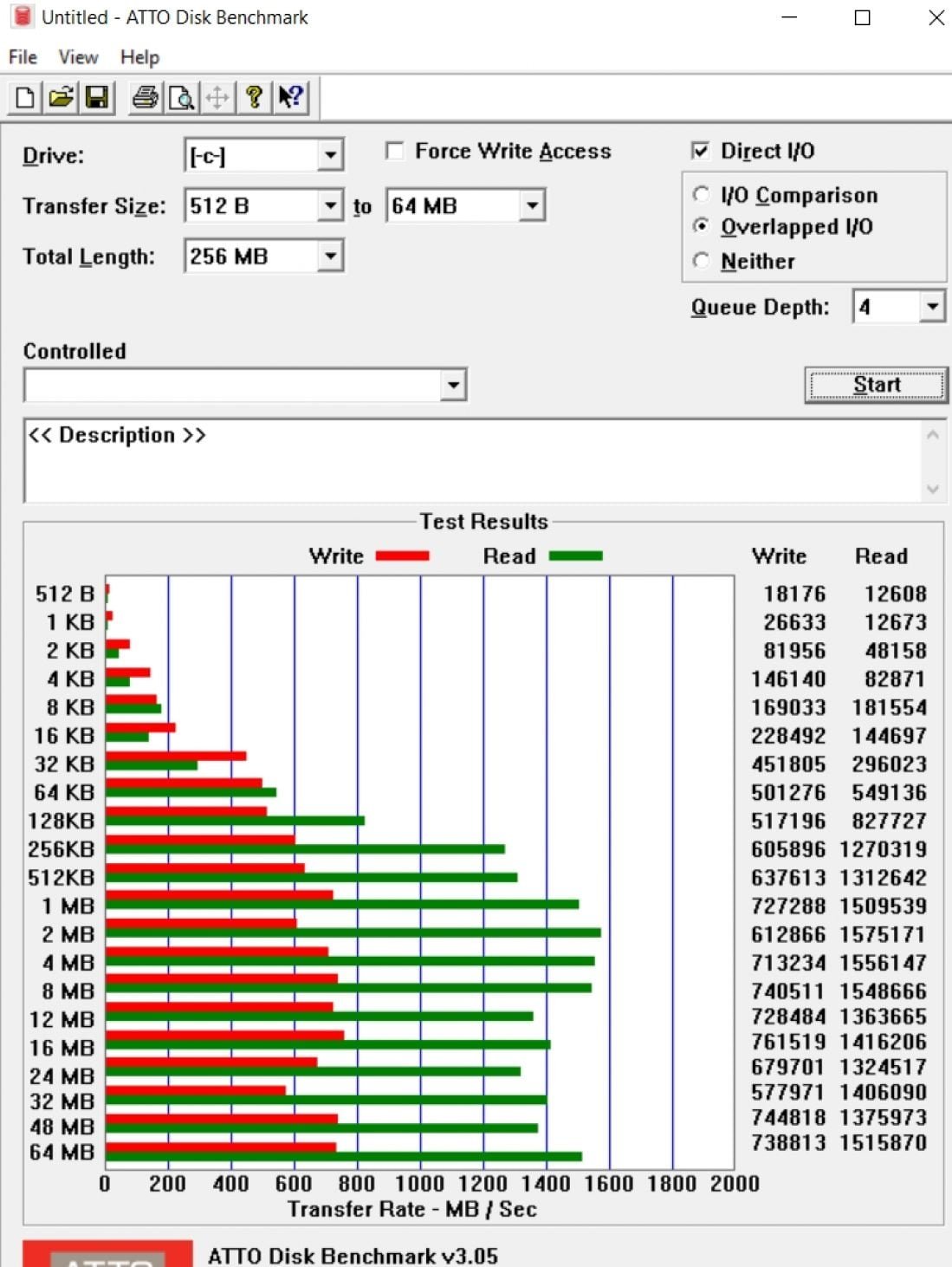
Task: Click the ATTO logo at the bottom
Action: [107, 1254]
